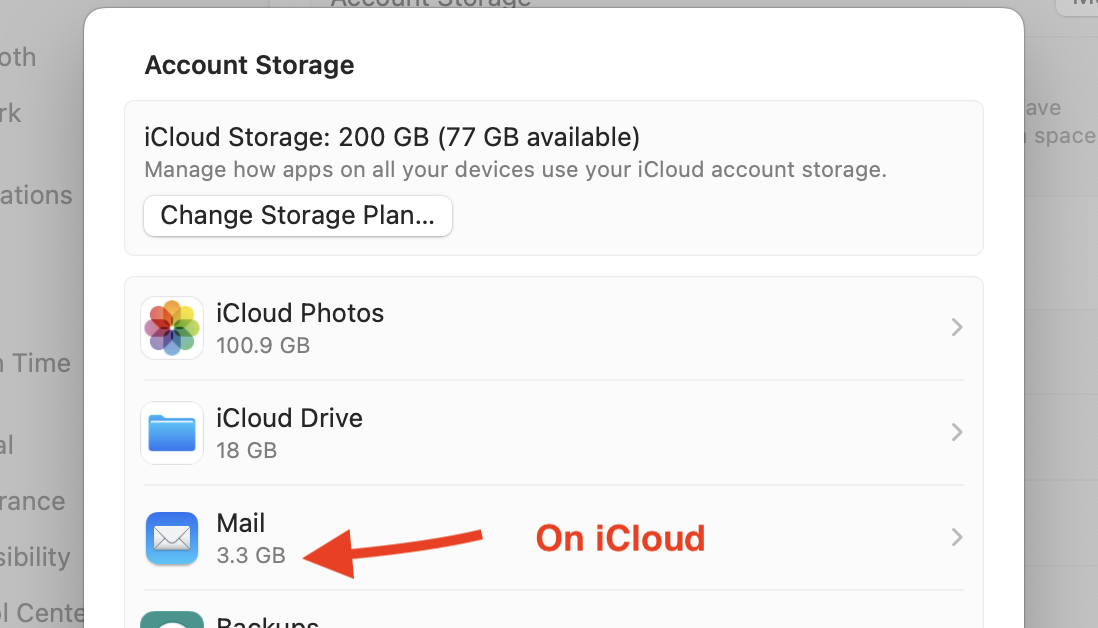Select the iCloud Photos label
This screenshot has width=1098, height=628.
point(300,313)
